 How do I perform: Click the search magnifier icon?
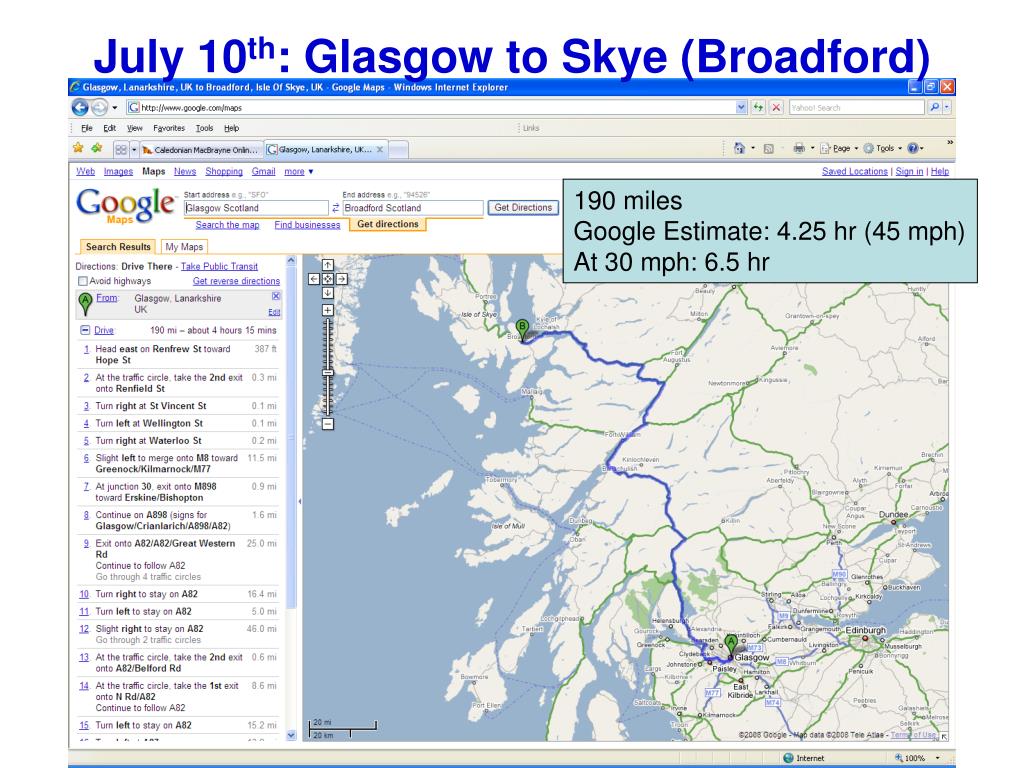(x=935, y=107)
